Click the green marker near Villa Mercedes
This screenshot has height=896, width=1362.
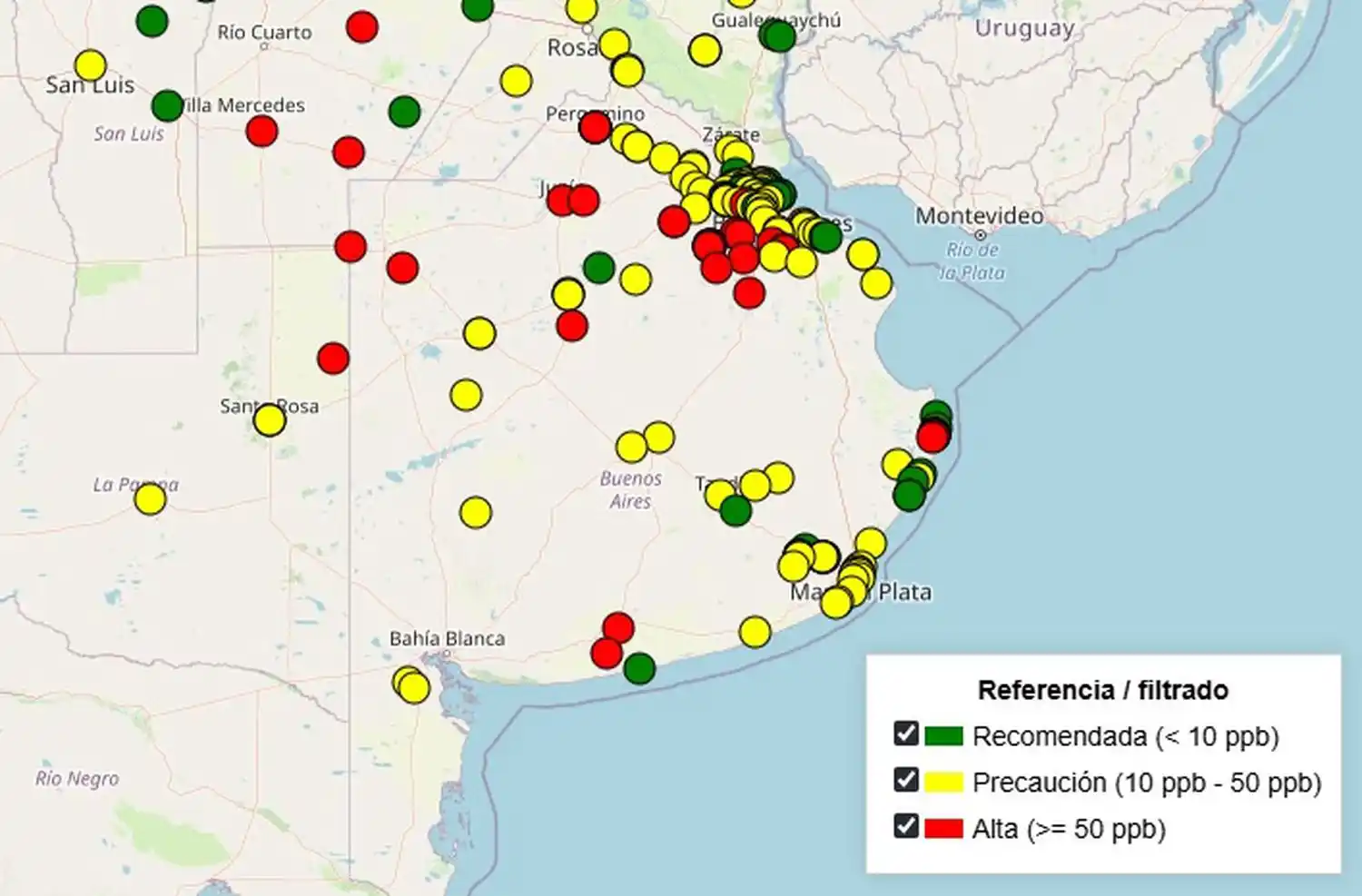point(169,107)
